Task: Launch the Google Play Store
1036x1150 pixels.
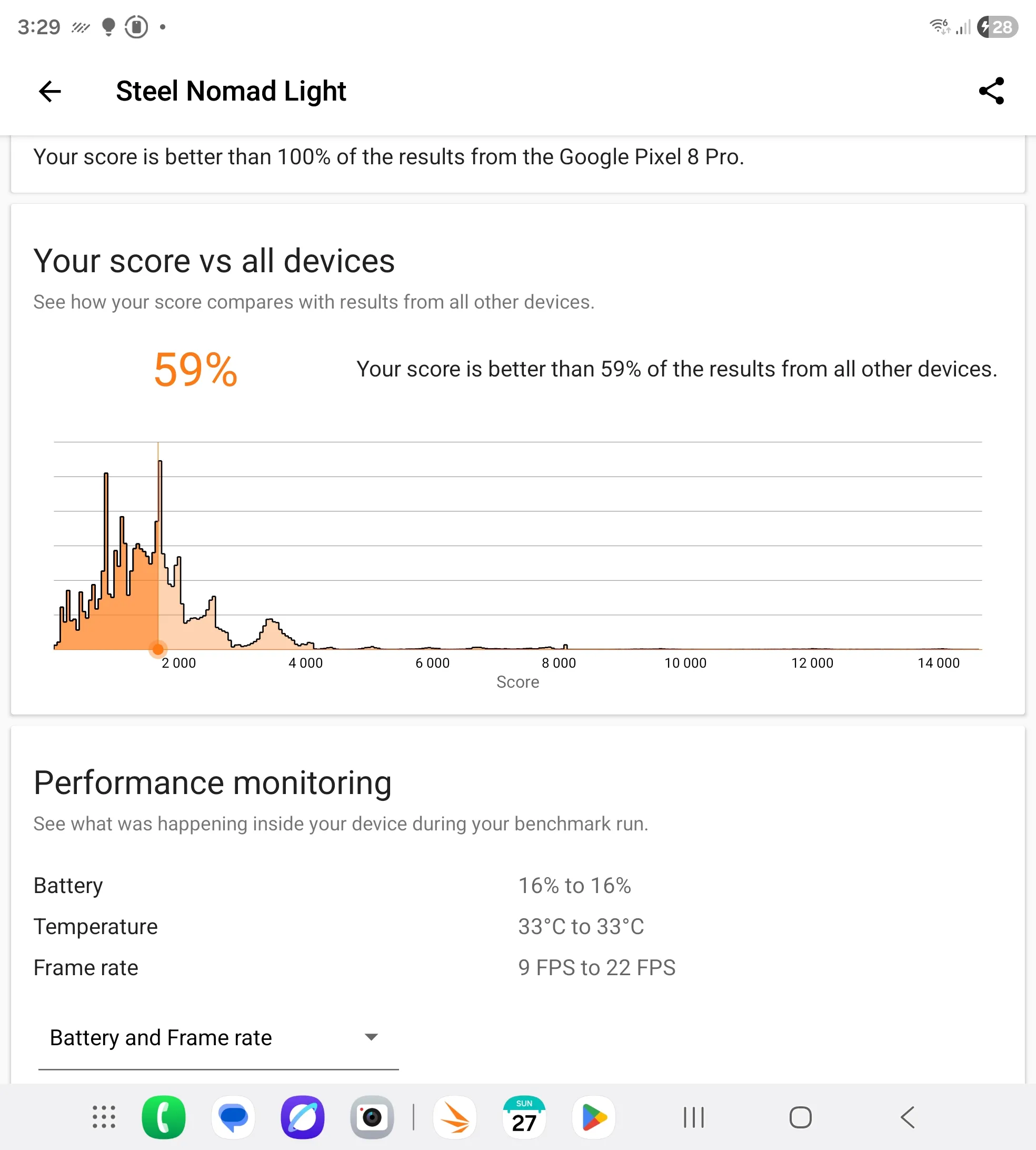Action: [594, 1117]
